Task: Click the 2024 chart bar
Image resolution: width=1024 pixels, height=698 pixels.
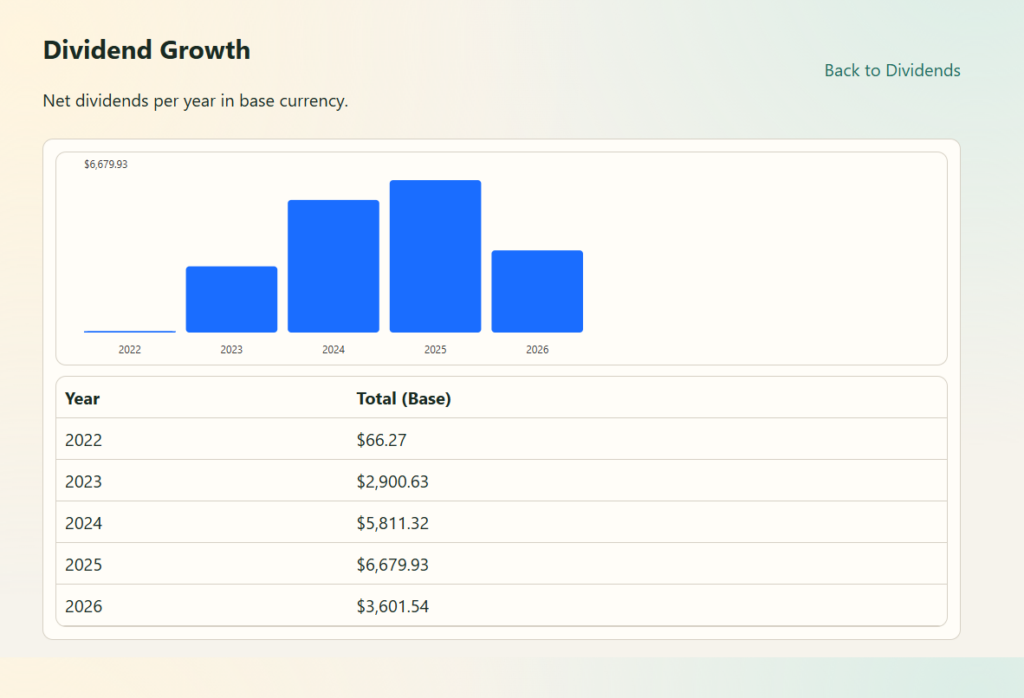Action: click(333, 266)
